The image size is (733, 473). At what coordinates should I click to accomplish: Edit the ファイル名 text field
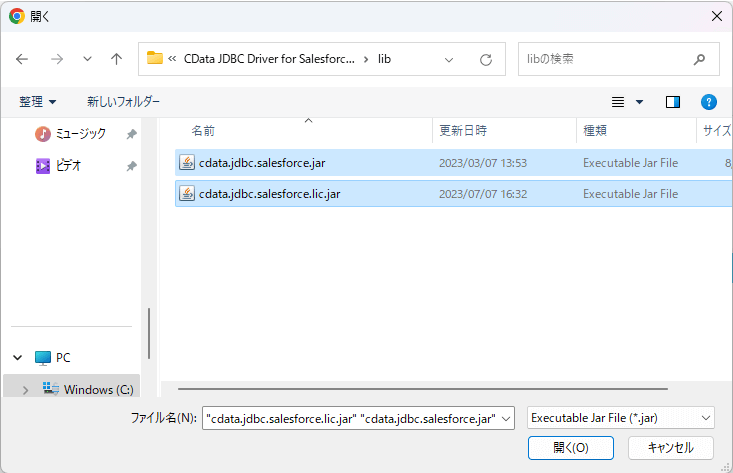click(x=351, y=418)
